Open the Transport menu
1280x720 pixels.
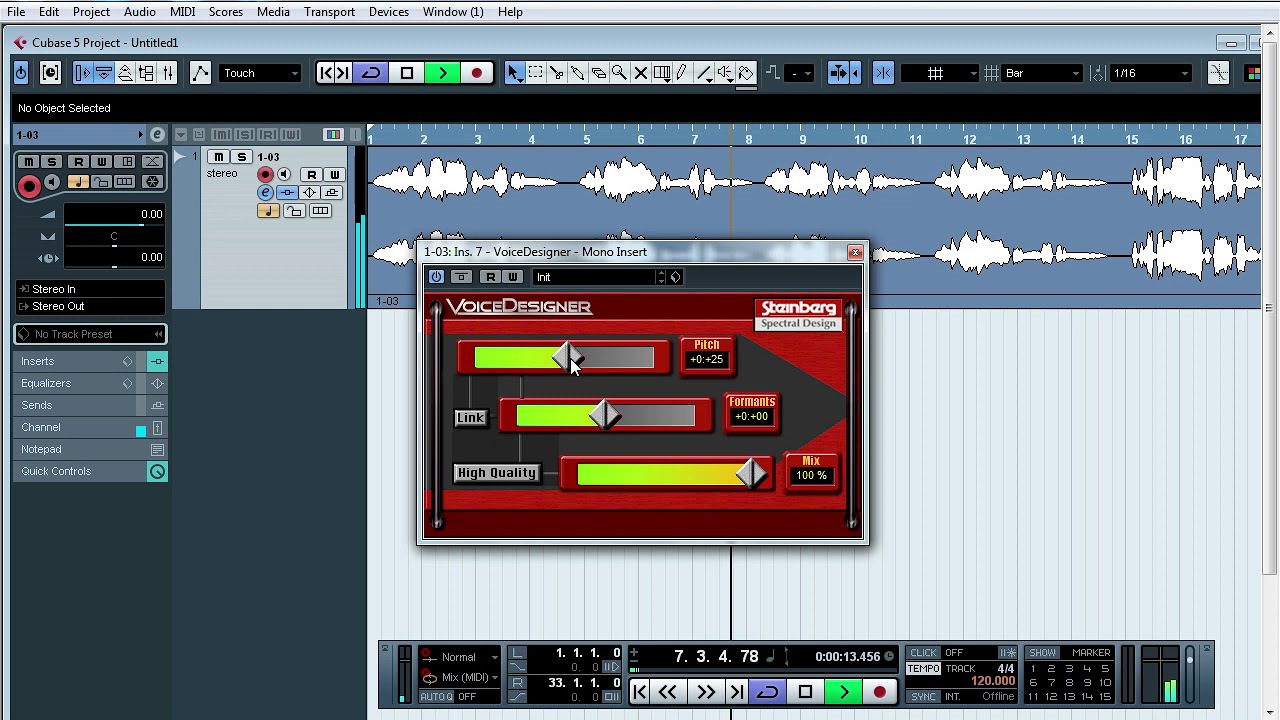(x=329, y=12)
